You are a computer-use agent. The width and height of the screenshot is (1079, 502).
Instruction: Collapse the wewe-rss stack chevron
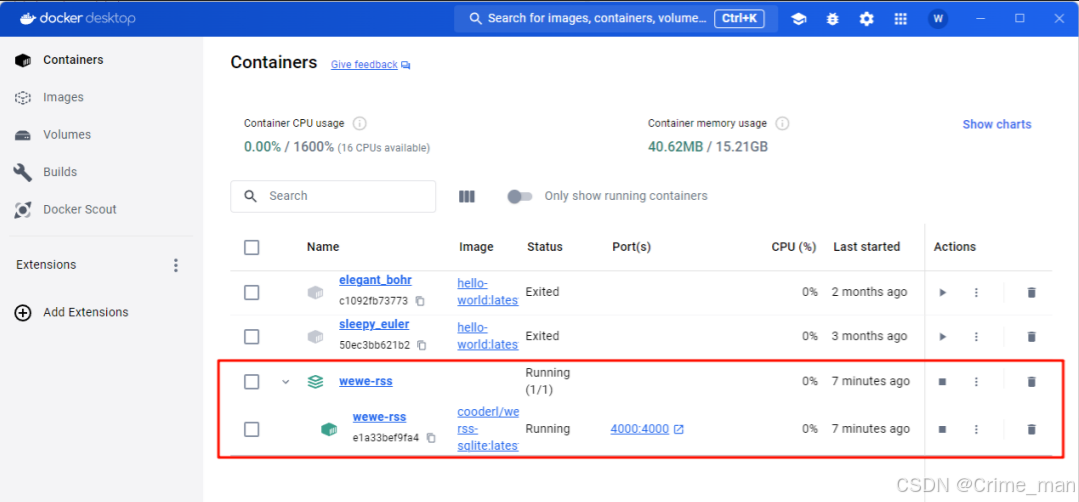click(x=286, y=382)
